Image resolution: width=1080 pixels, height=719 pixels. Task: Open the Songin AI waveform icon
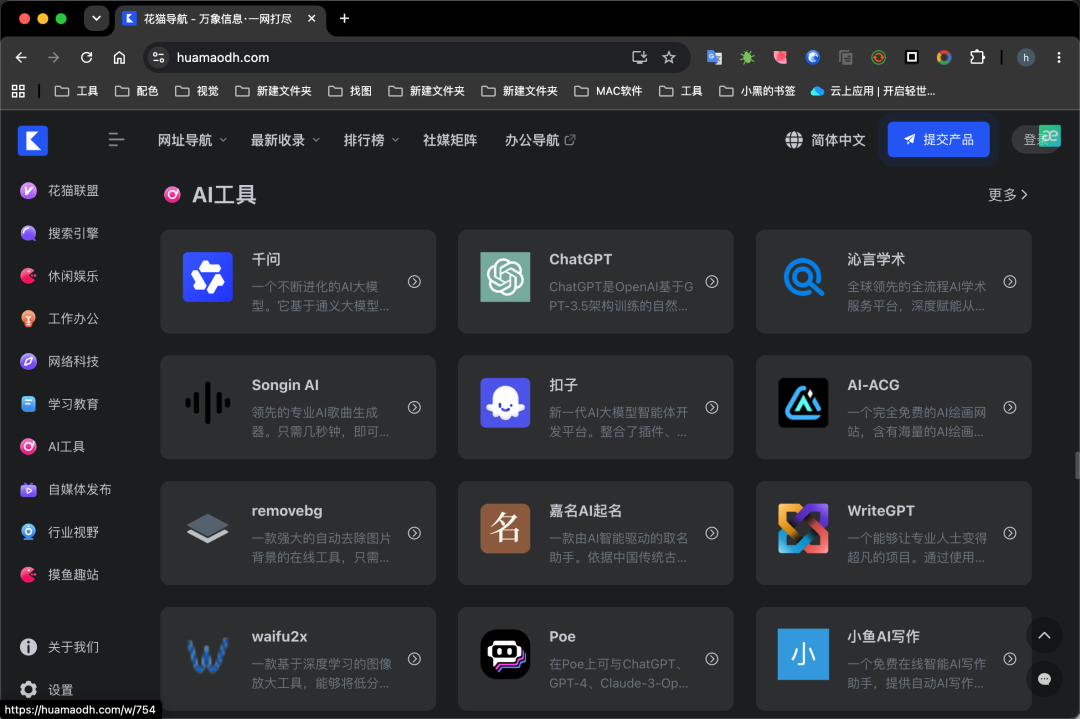click(207, 403)
